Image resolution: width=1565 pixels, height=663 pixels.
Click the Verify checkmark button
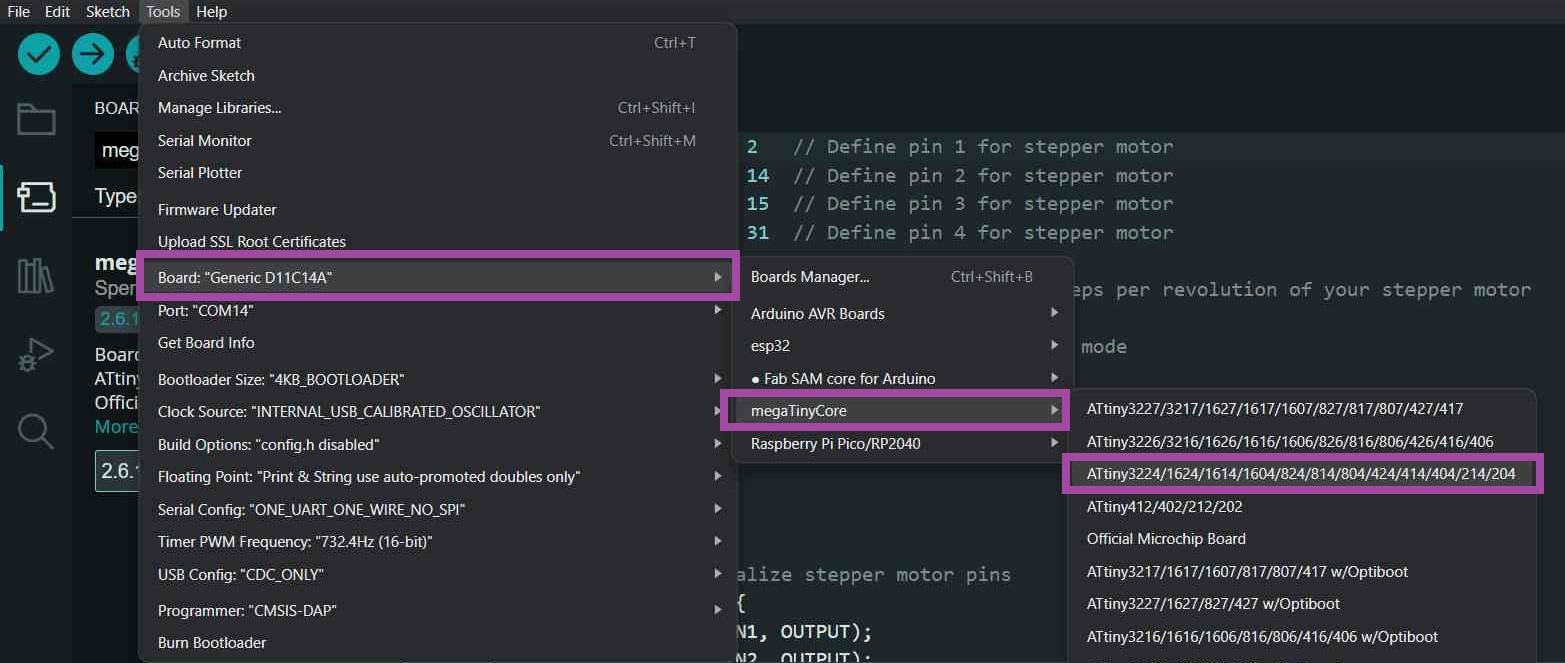click(x=39, y=54)
